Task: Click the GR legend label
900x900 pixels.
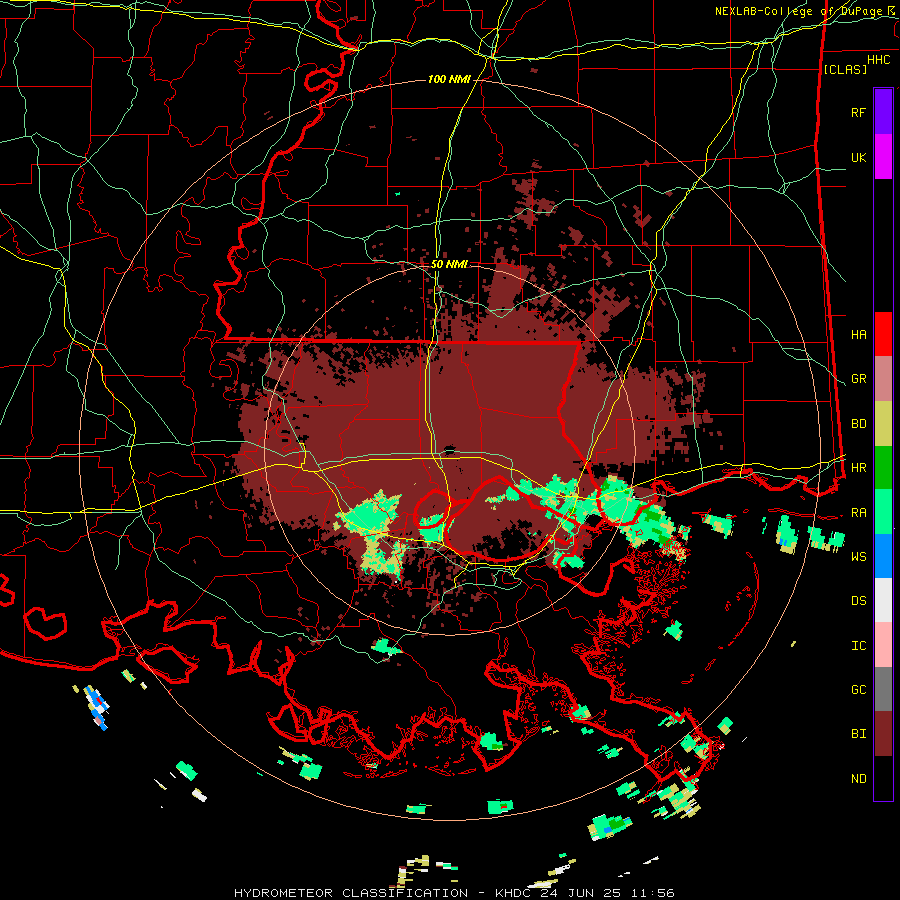Action: pos(858,379)
